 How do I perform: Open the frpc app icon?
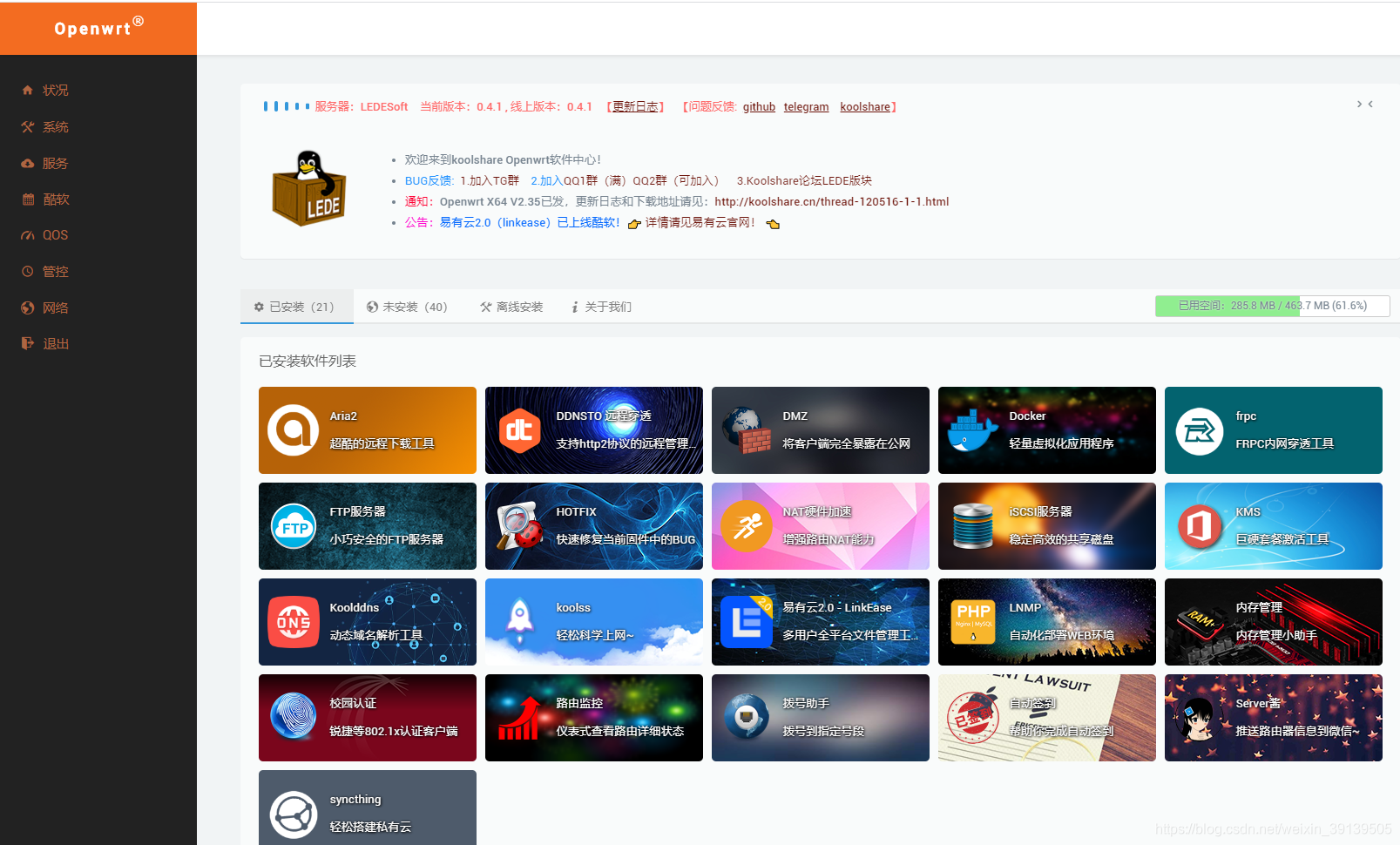(x=1200, y=430)
